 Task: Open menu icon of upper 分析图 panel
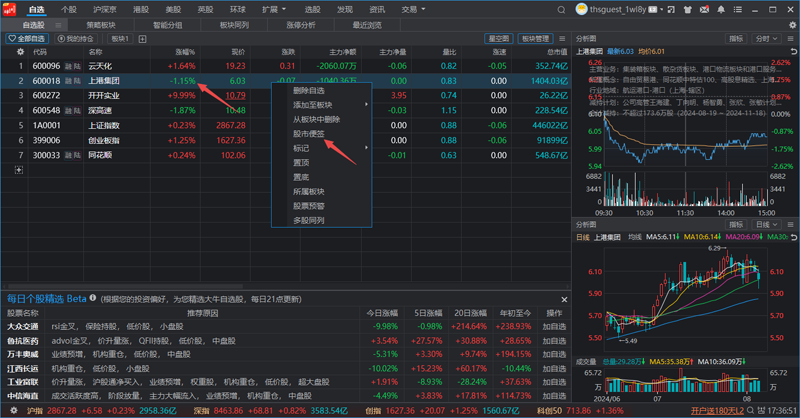(790, 39)
